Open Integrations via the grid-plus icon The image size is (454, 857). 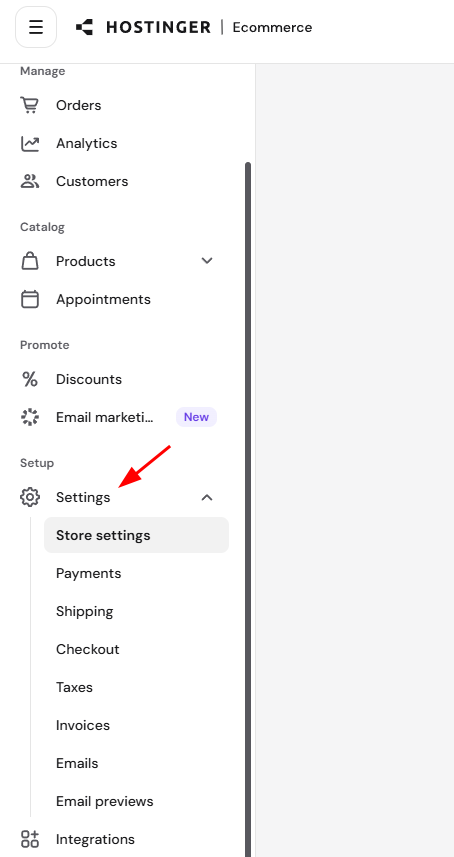30,839
